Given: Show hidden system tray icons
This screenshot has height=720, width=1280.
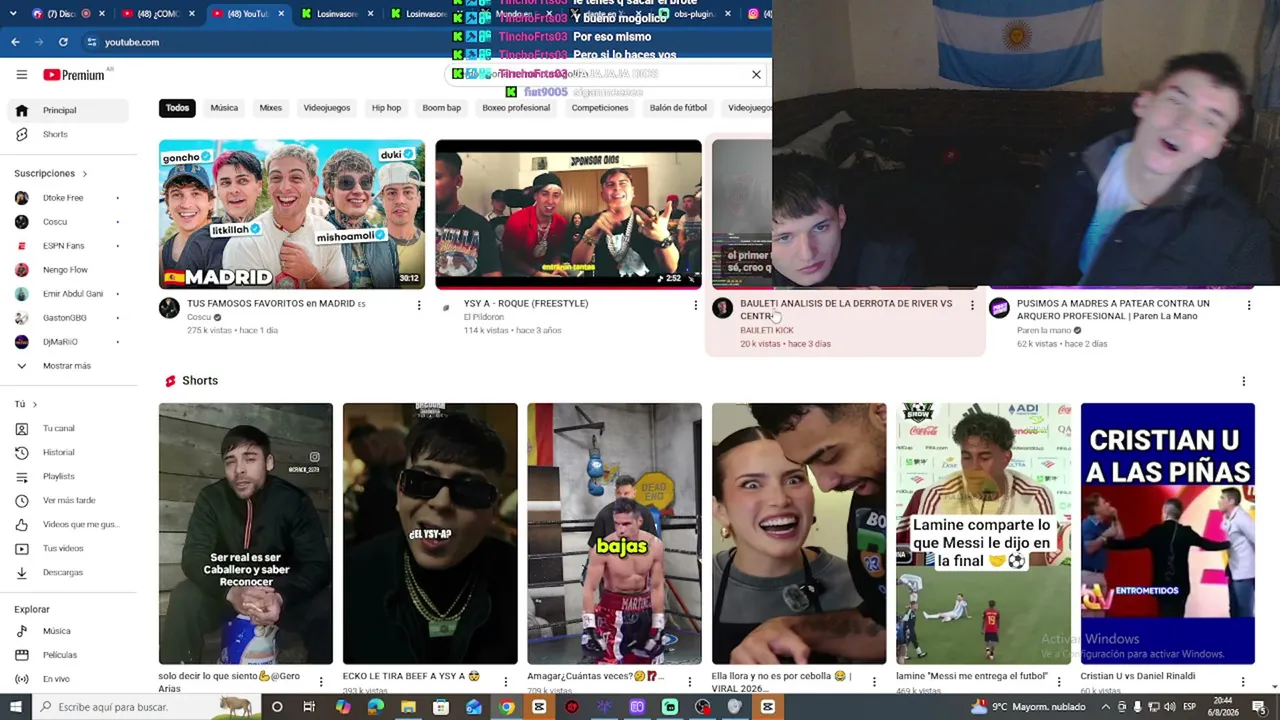Looking at the screenshot, I should click(1105, 707).
